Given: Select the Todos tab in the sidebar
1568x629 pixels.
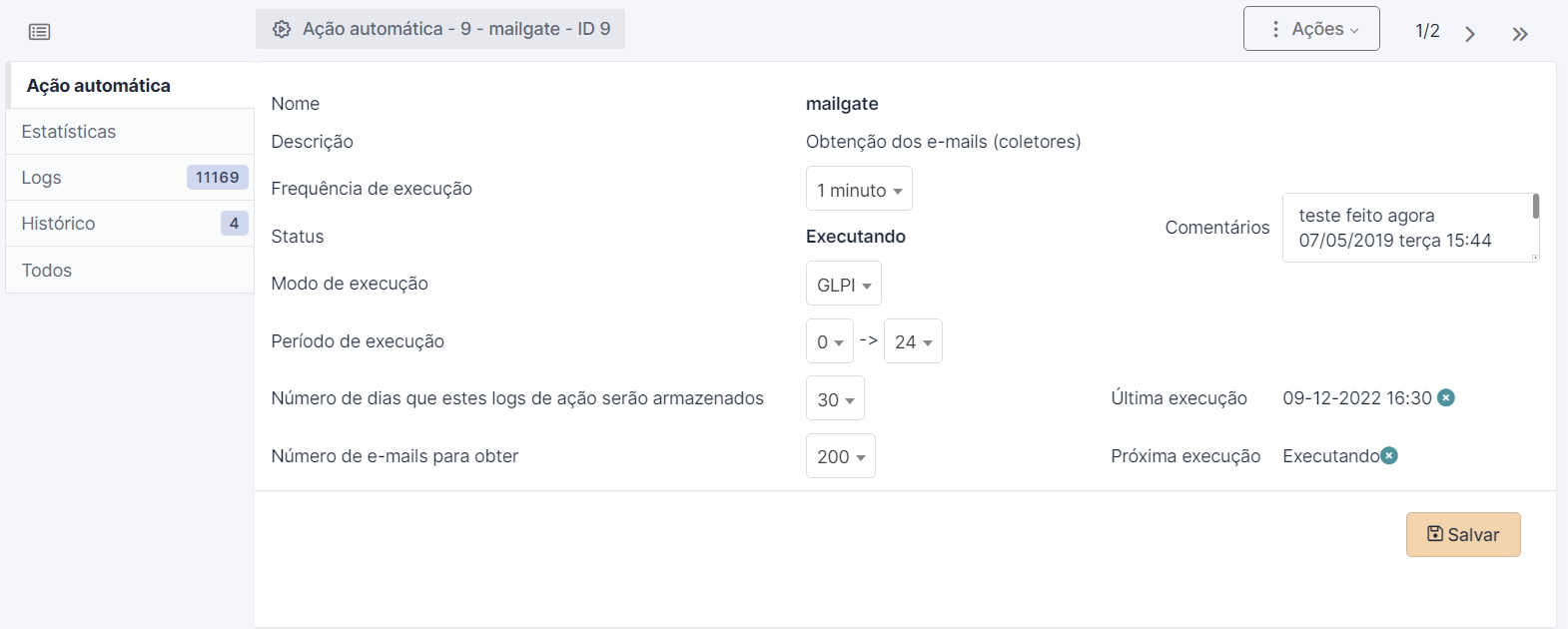Looking at the screenshot, I should [46, 270].
